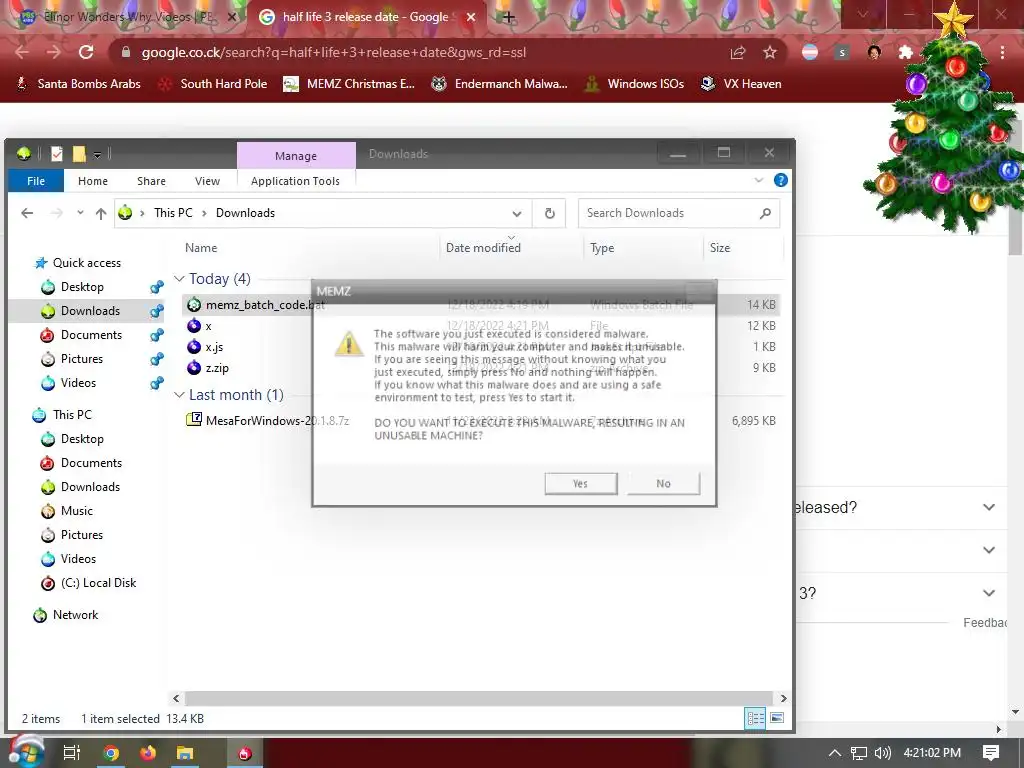1024x768 pixels.
Task: Open the Quick Access Toolbar customize dropdown
Action: (x=97, y=154)
